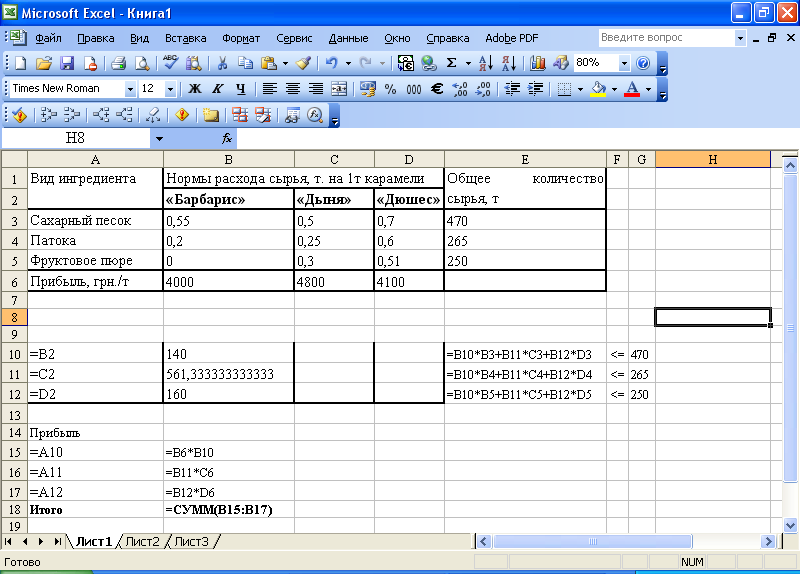This screenshot has height=574, width=800.
Task: Select column H header
Action: point(713,160)
